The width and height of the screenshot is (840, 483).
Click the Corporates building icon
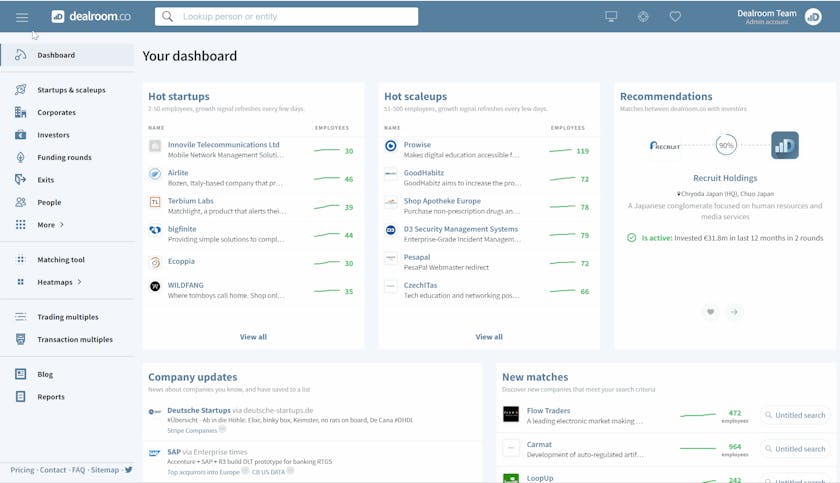(x=20, y=112)
